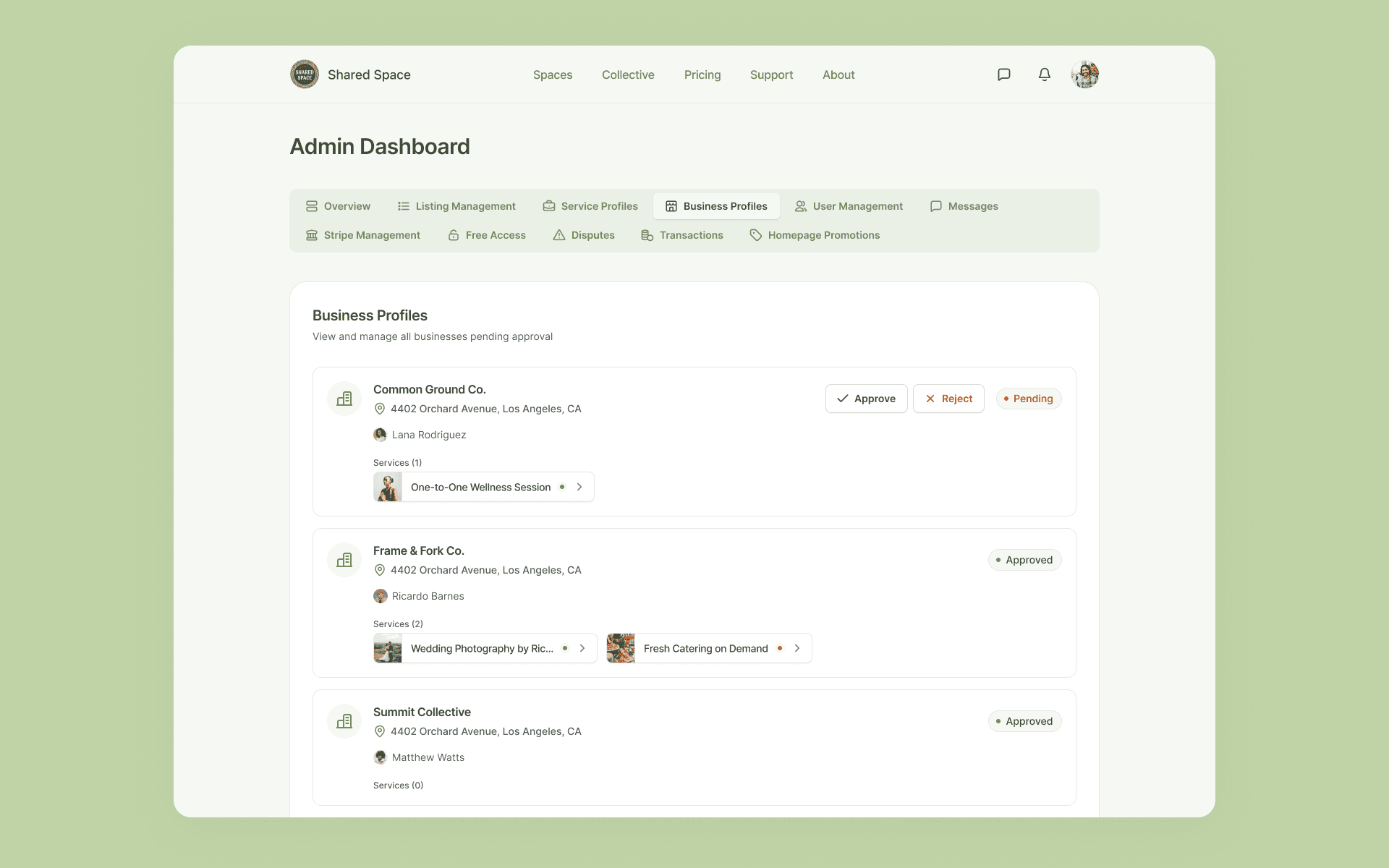The image size is (1389, 868).
Task: Open the Pricing navigation link
Action: coord(702,75)
